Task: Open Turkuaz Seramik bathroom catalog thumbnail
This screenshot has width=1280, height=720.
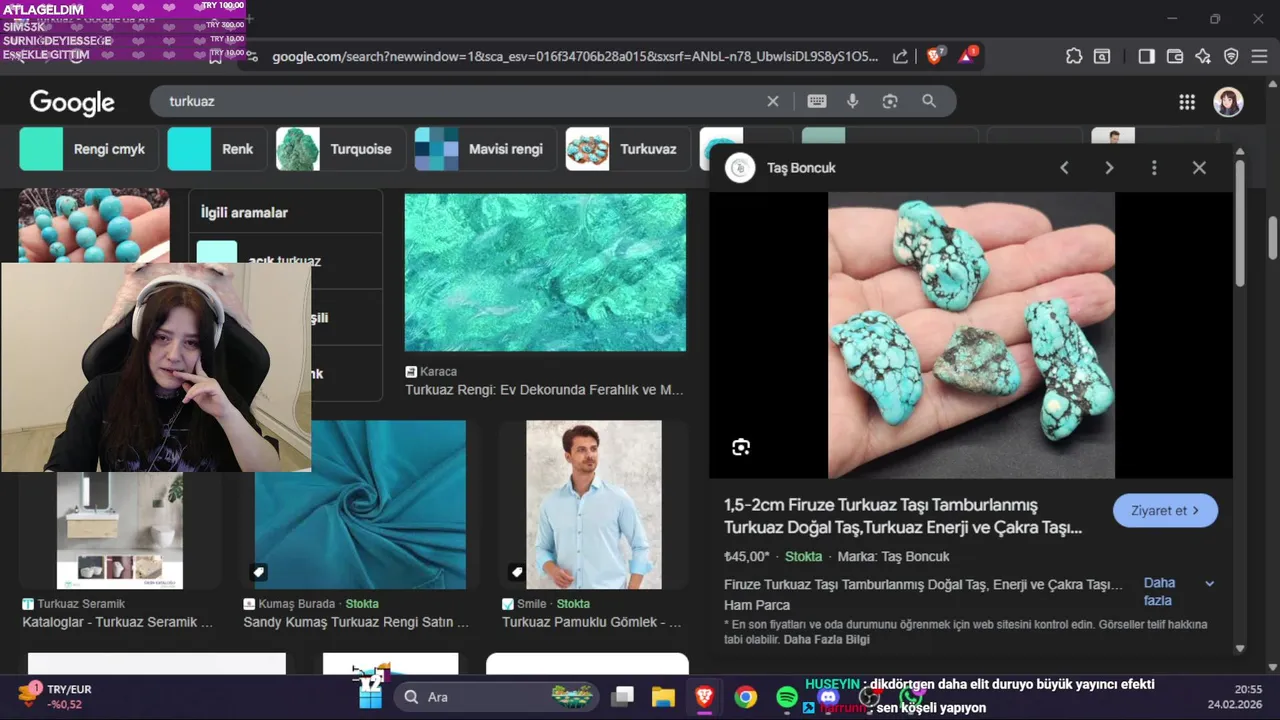Action: click(120, 530)
